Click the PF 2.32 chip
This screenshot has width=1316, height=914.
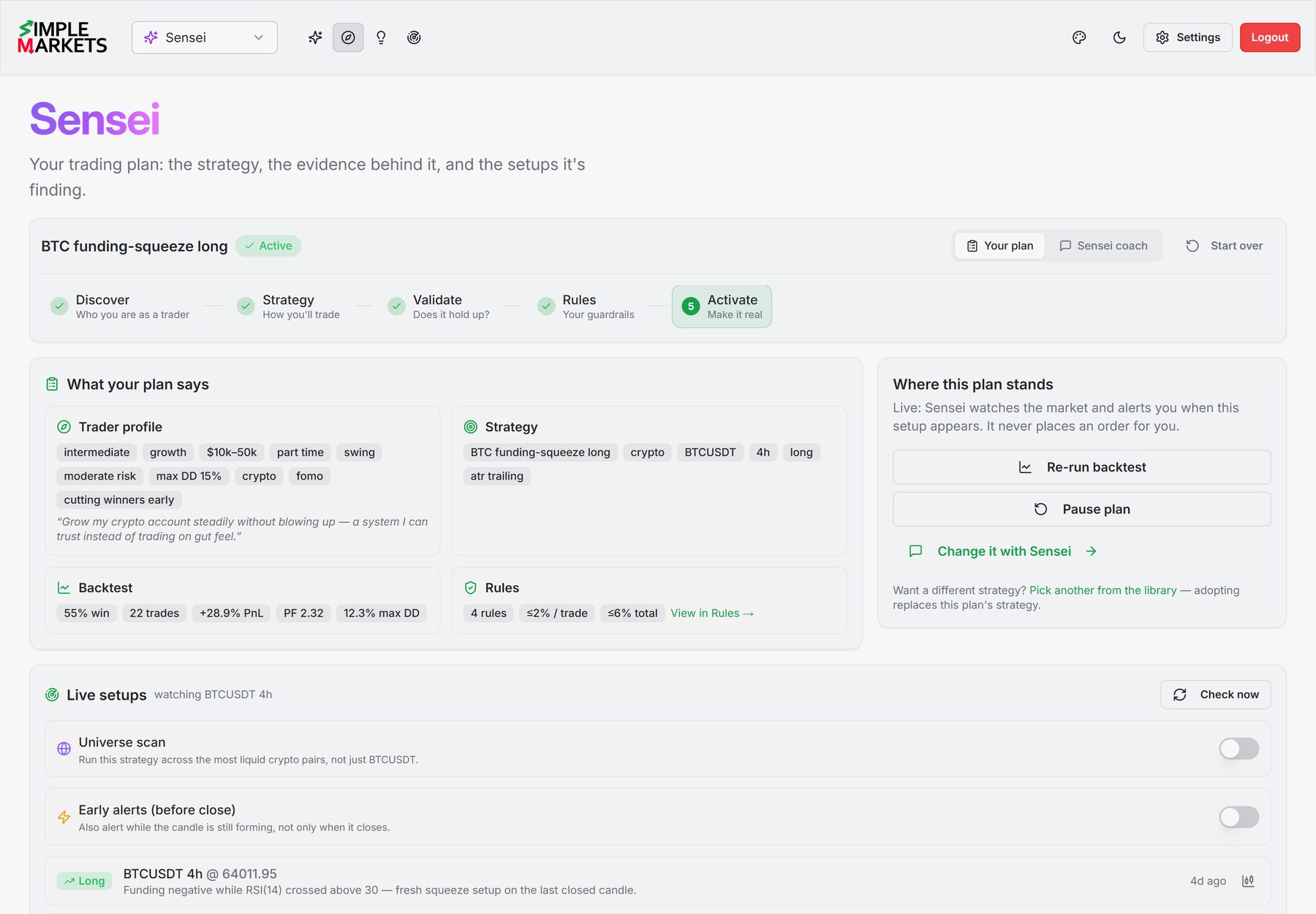pos(303,613)
